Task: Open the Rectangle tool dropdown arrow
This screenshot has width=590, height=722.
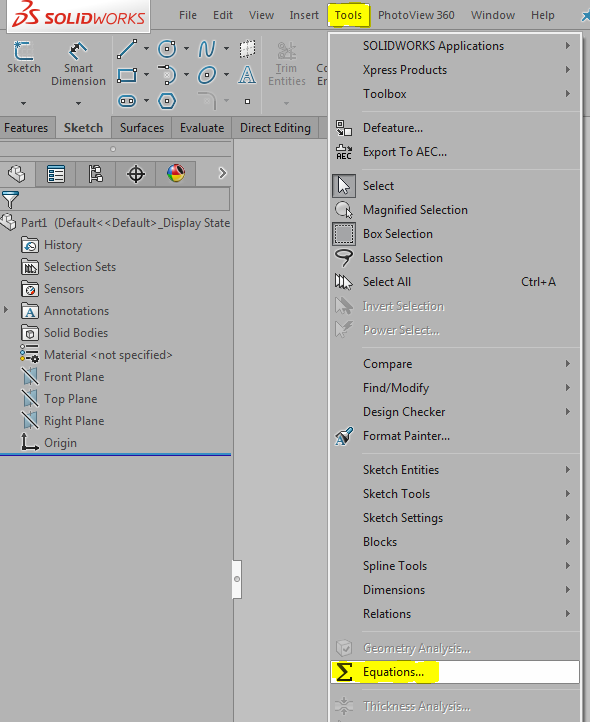Action: tap(146, 75)
